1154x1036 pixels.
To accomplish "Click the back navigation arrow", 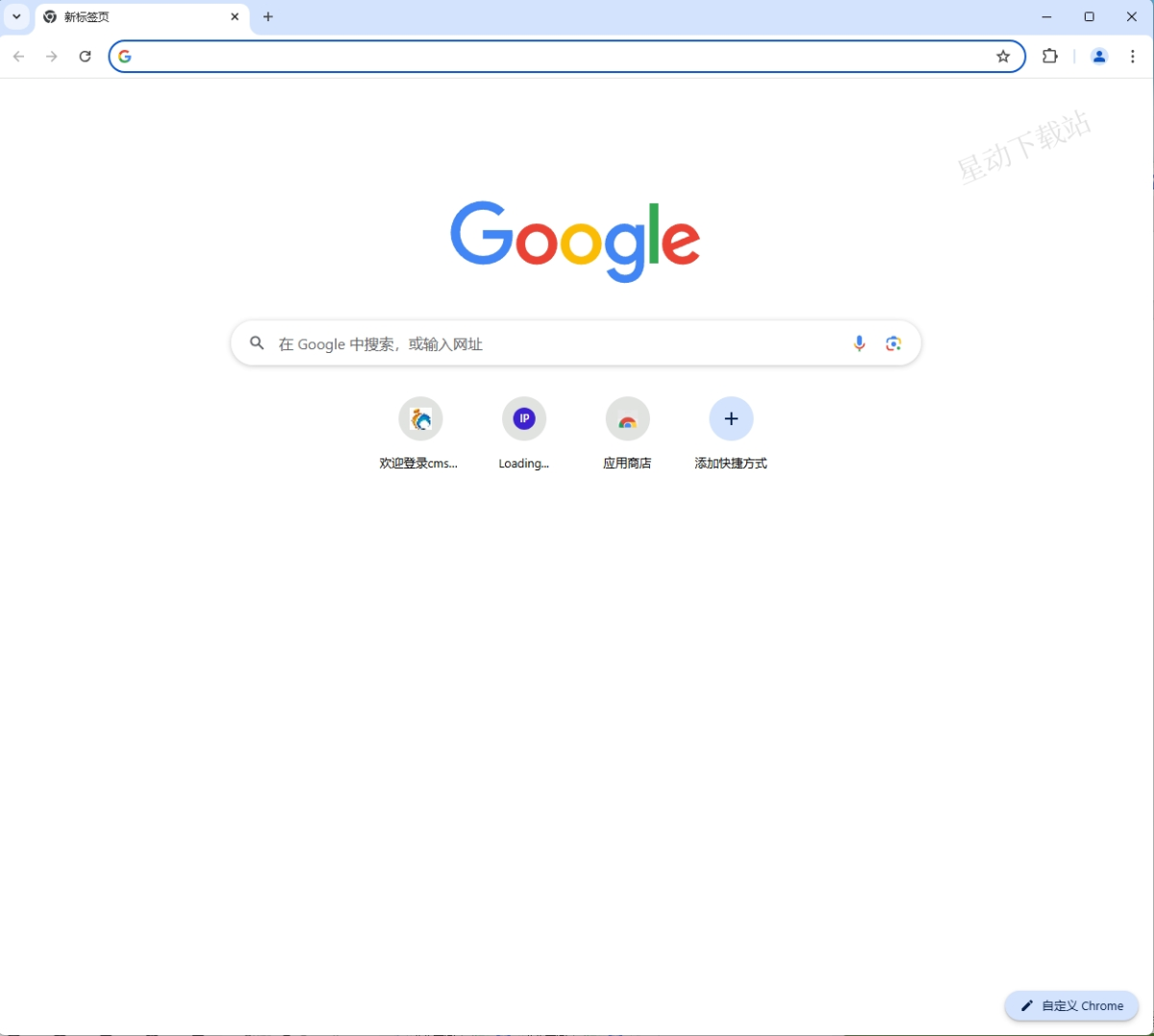I will (x=18, y=57).
